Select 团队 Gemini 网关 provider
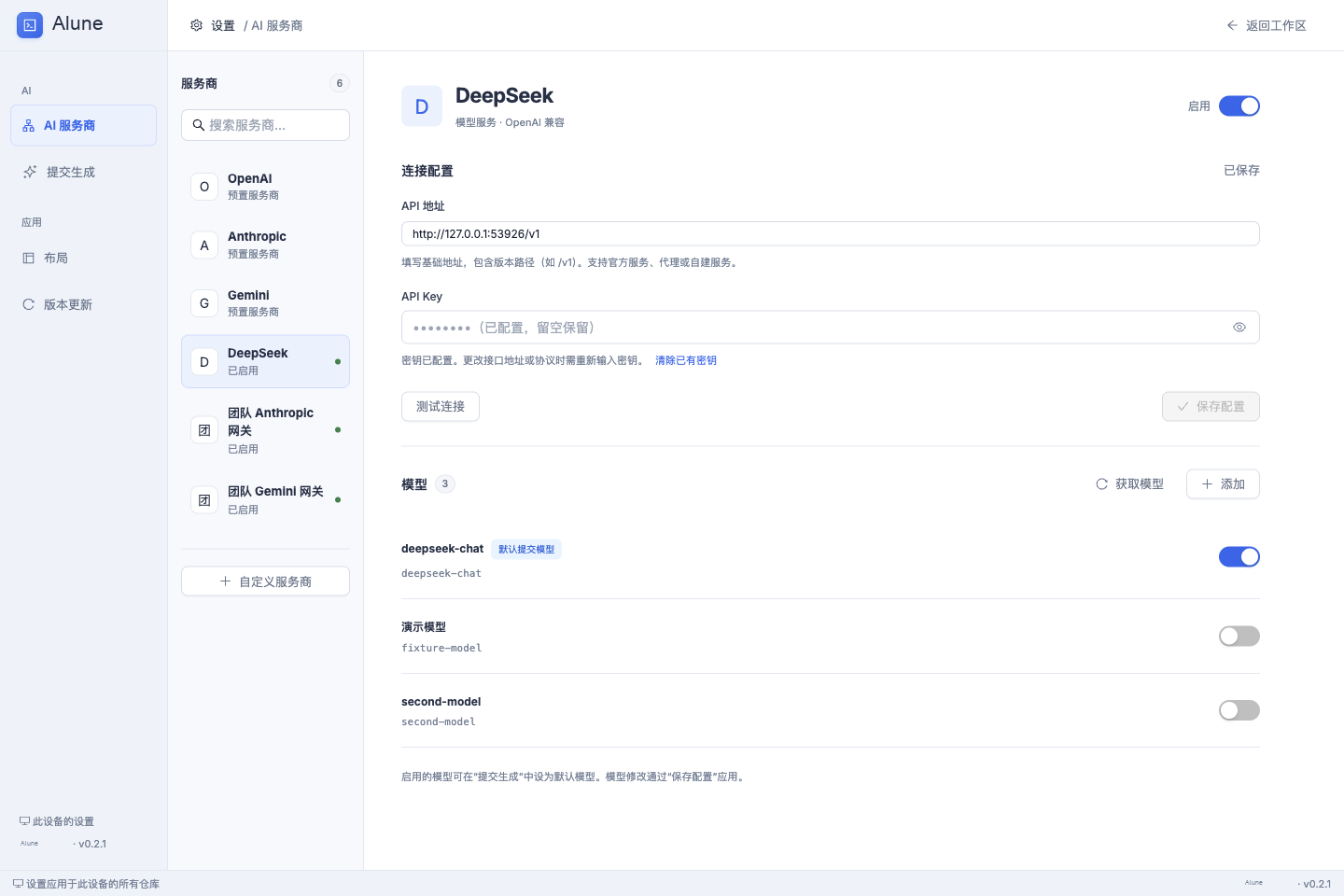 (265, 500)
